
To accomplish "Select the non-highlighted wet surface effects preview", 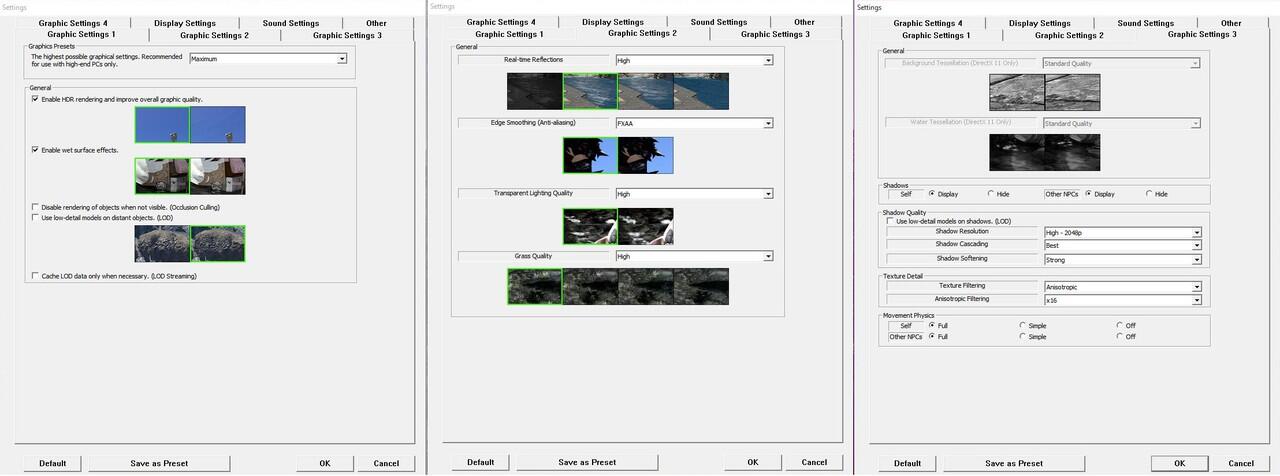I will (x=218, y=176).
